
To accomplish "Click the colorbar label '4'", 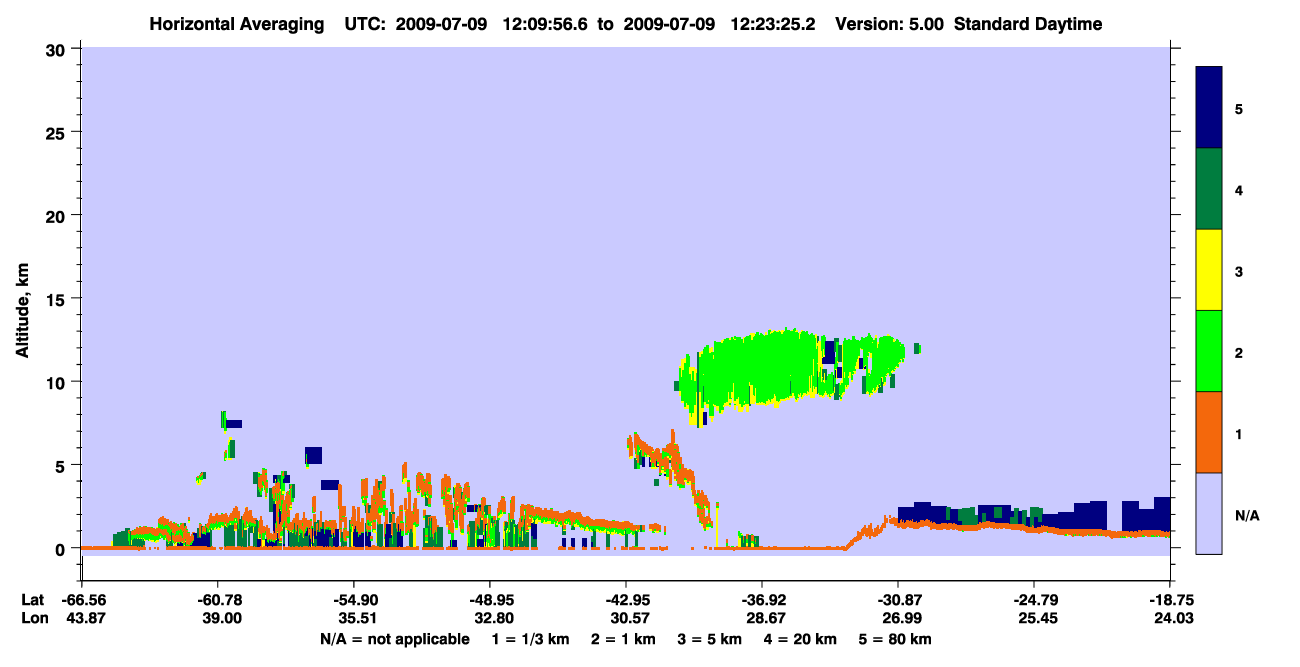I will [x=1239, y=190].
